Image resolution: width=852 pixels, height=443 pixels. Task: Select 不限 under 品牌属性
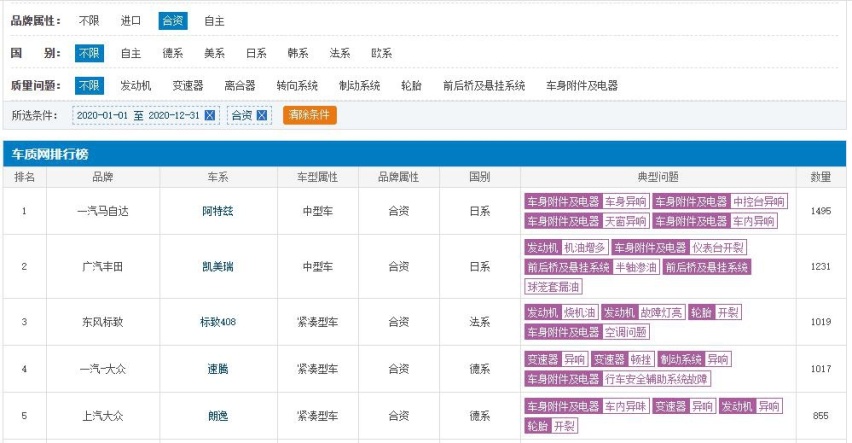point(89,21)
